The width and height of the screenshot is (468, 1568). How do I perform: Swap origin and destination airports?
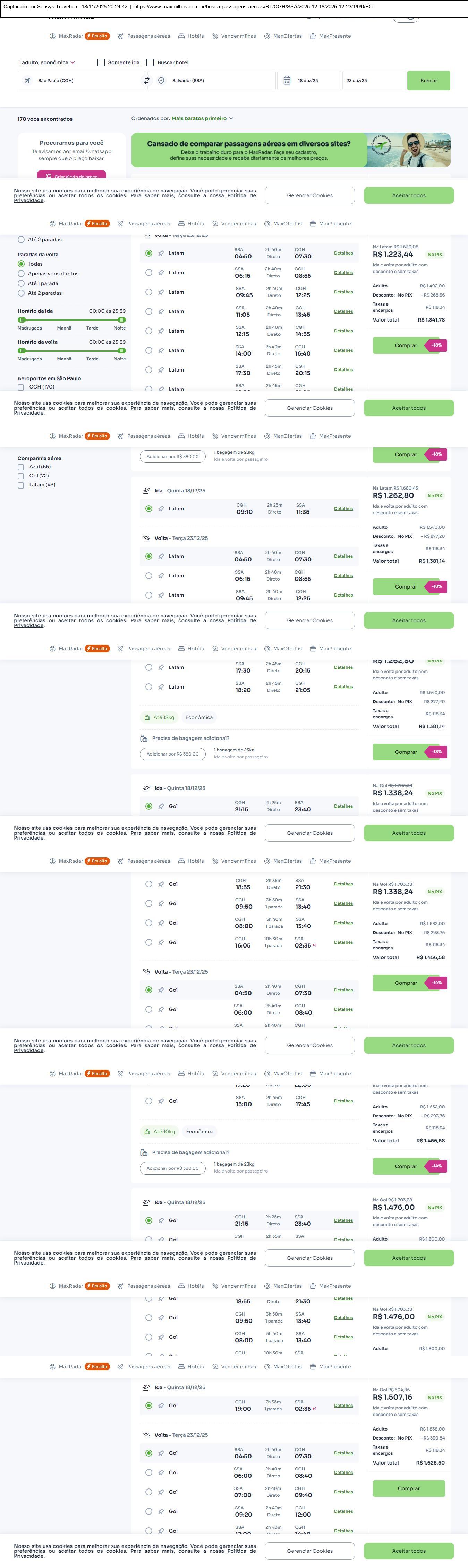click(x=147, y=80)
